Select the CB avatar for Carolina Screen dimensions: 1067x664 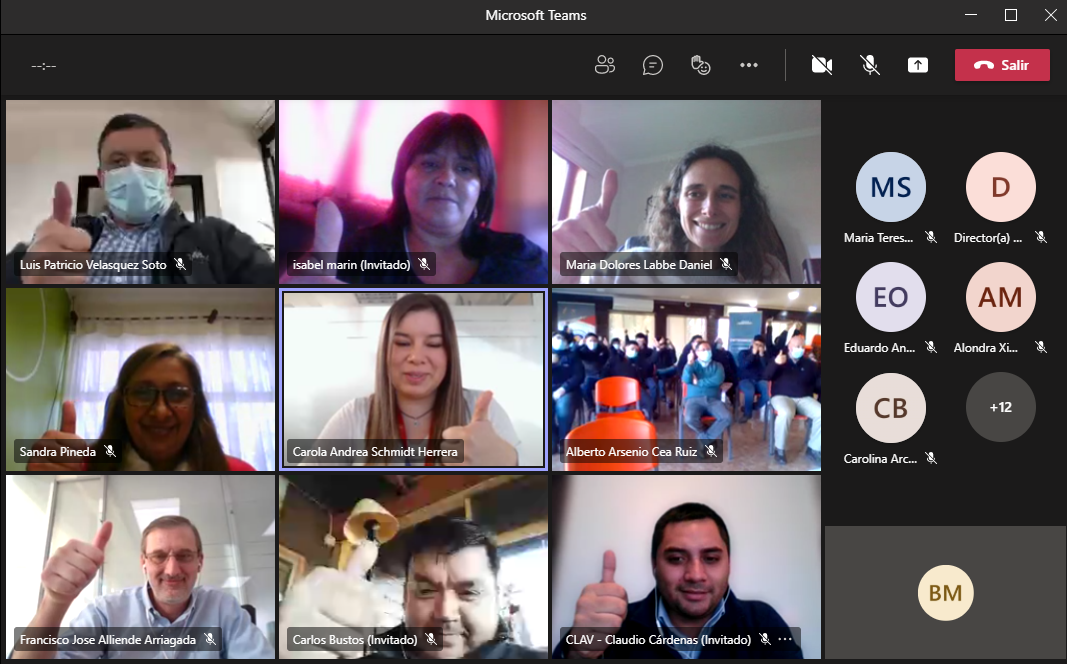pyautogui.click(x=890, y=407)
